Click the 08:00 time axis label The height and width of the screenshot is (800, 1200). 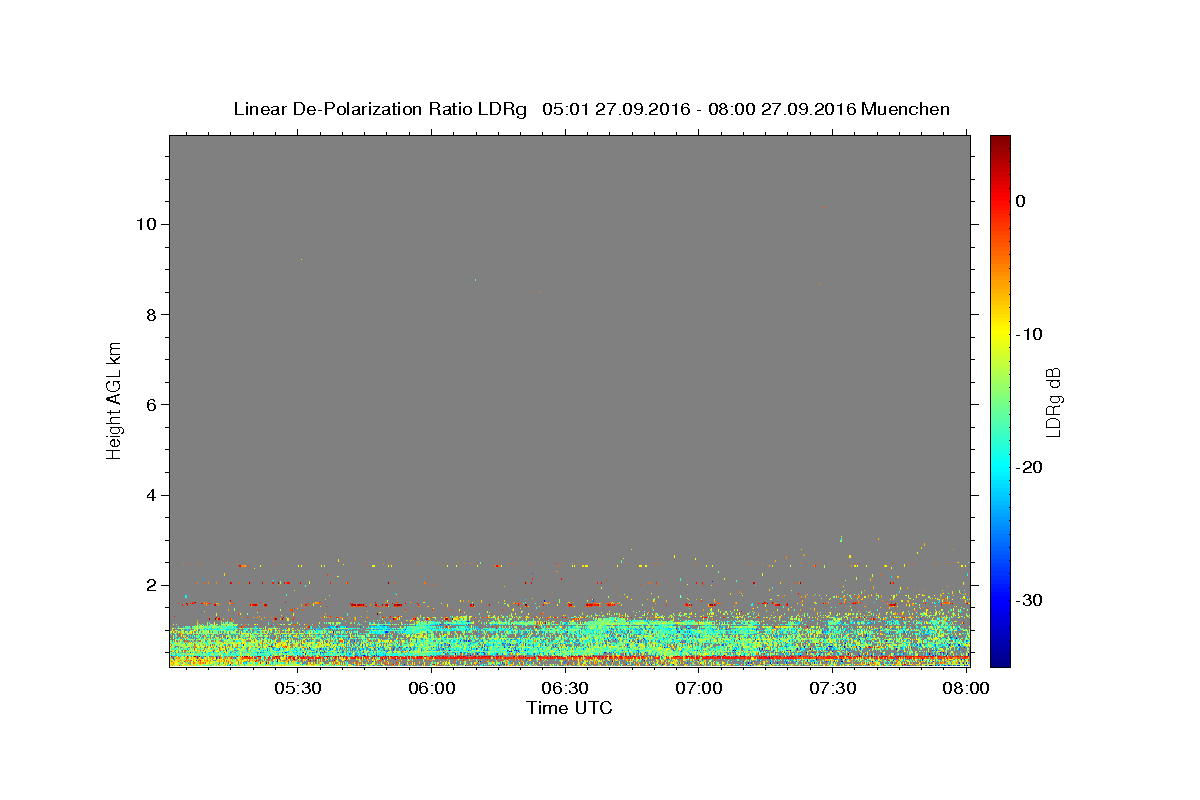966,689
